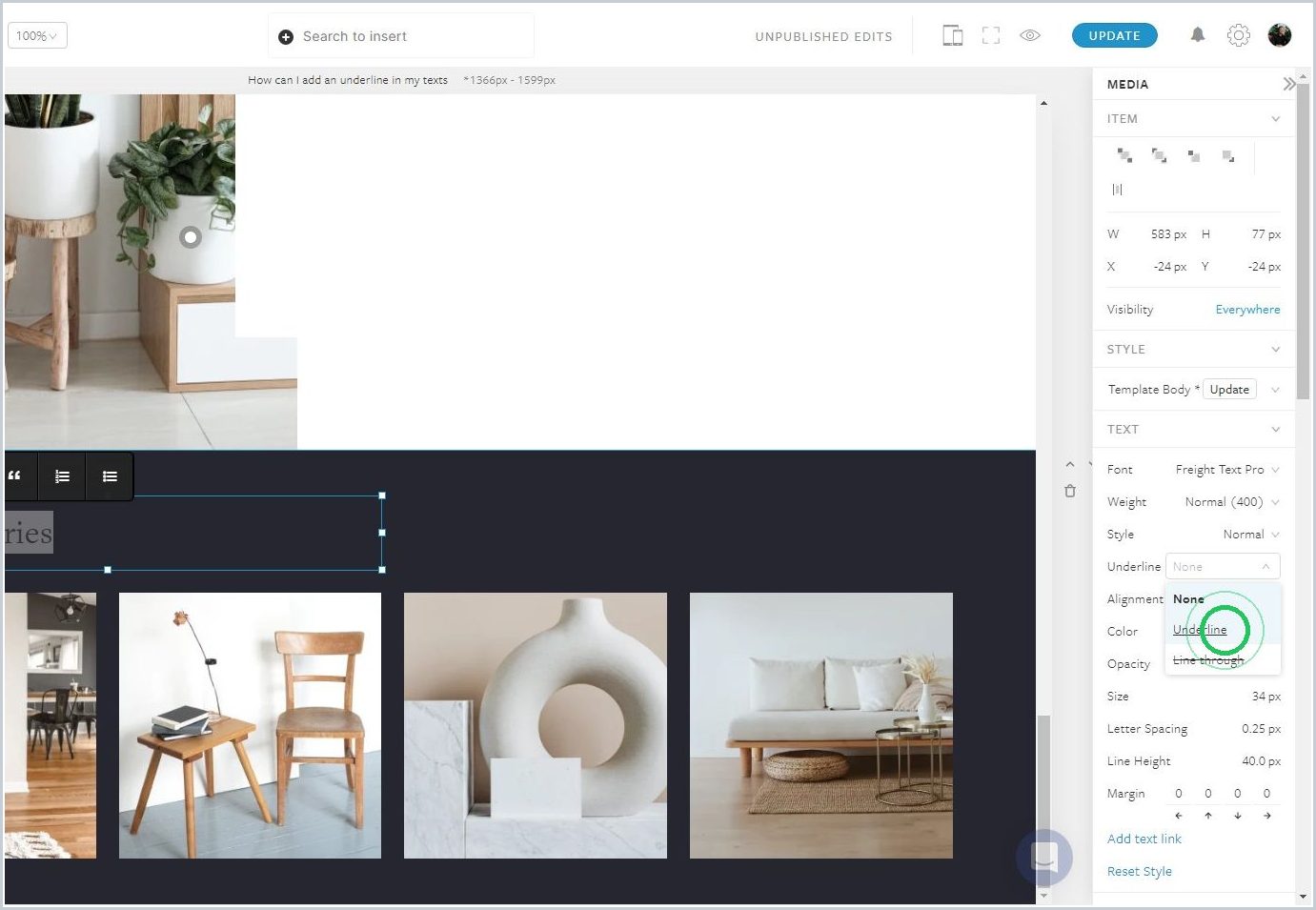Open the 100% zoom dropdown
1316x910 pixels.
point(37,36)
